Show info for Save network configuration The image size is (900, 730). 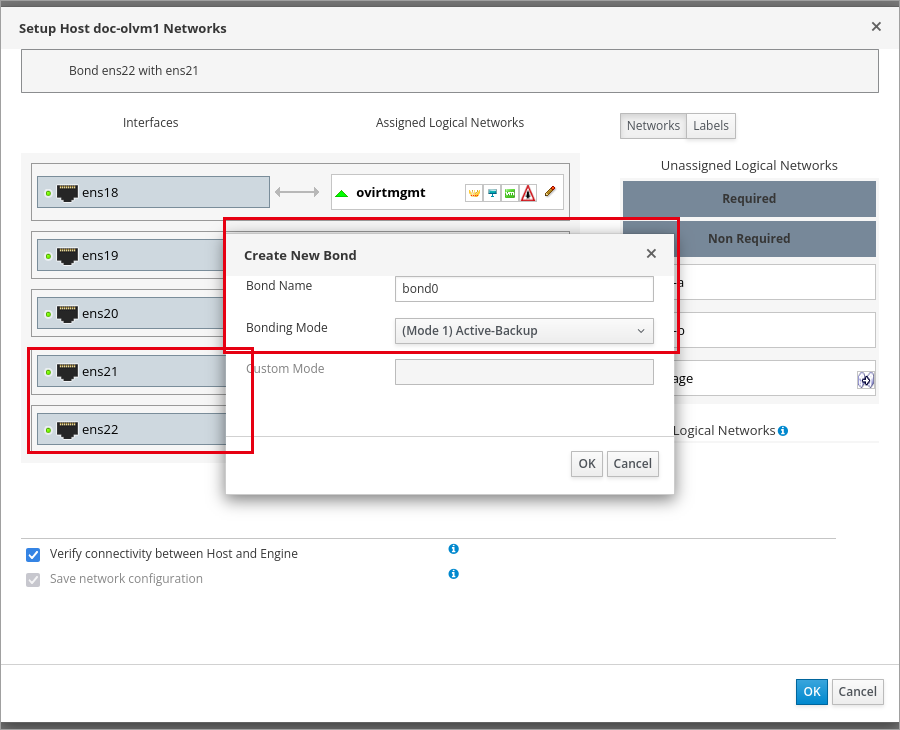pyautogui.click(x=453, y=574)
